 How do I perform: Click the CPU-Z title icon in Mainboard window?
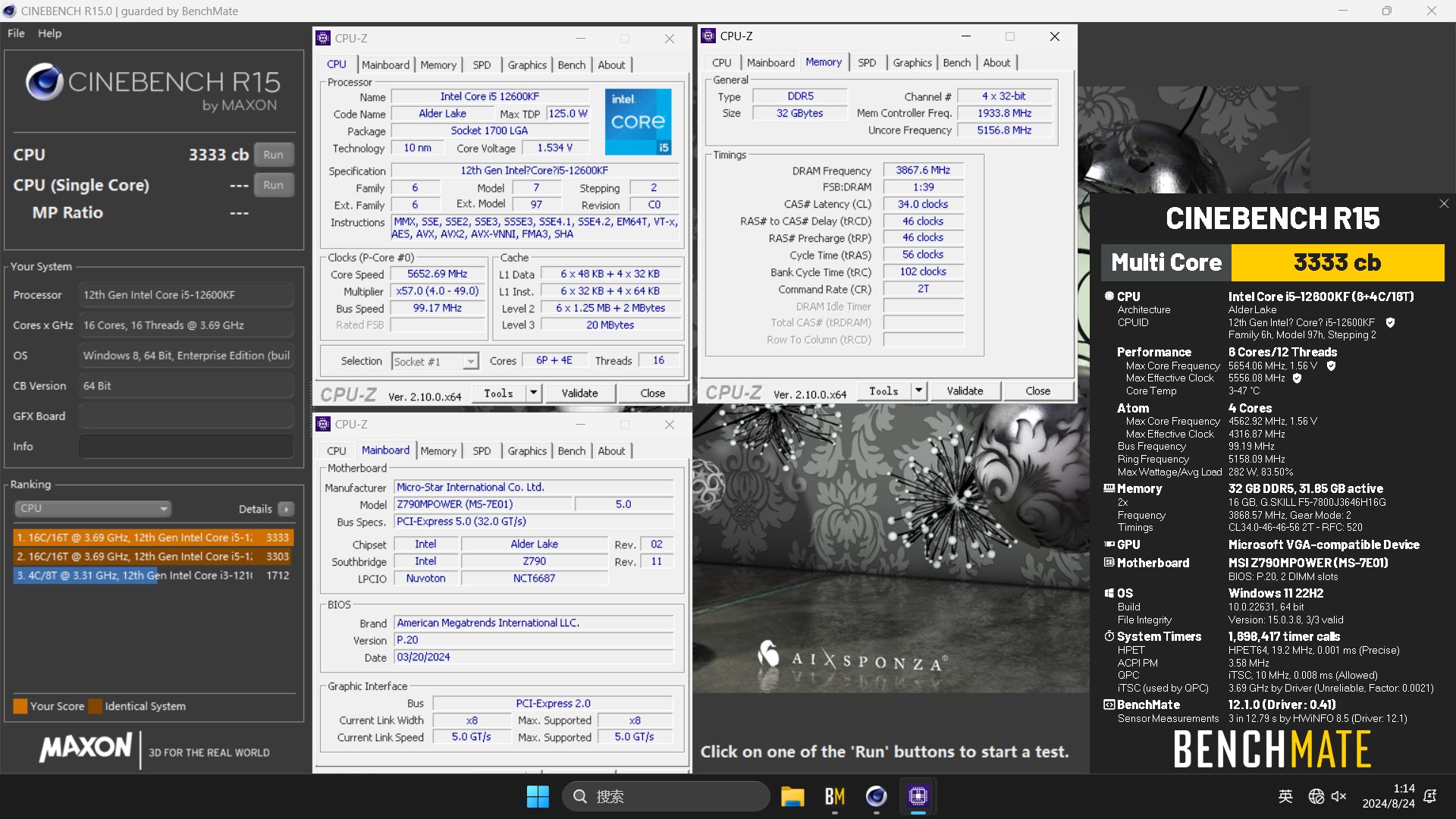(x=323, y=424)
